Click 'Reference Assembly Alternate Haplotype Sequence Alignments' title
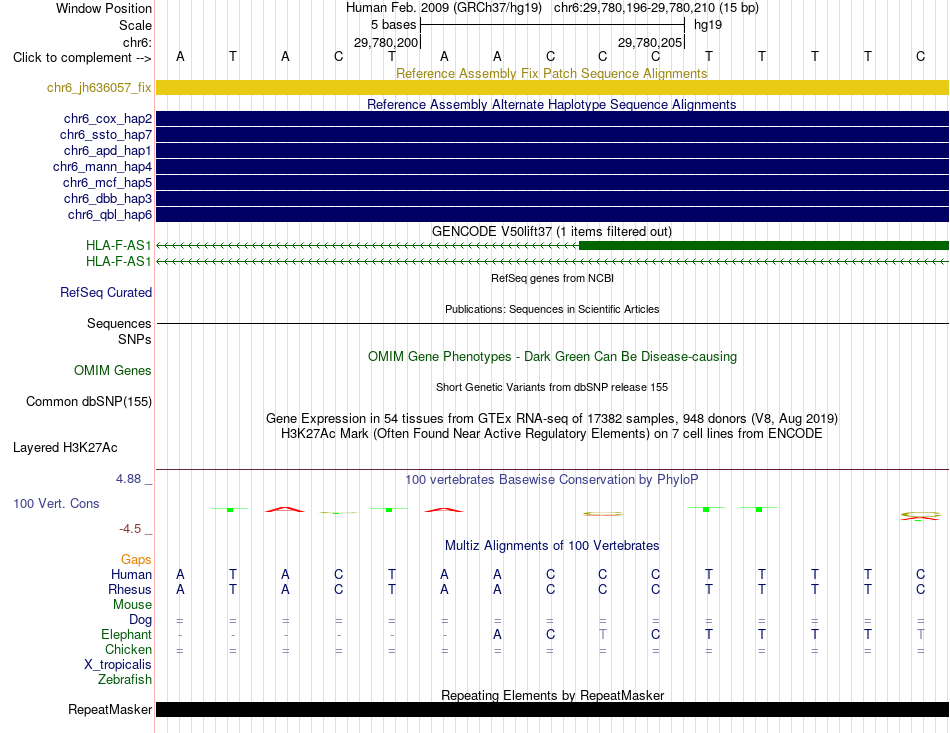The image size is (950, 733). pyautogui.click(x=552, y=104)
